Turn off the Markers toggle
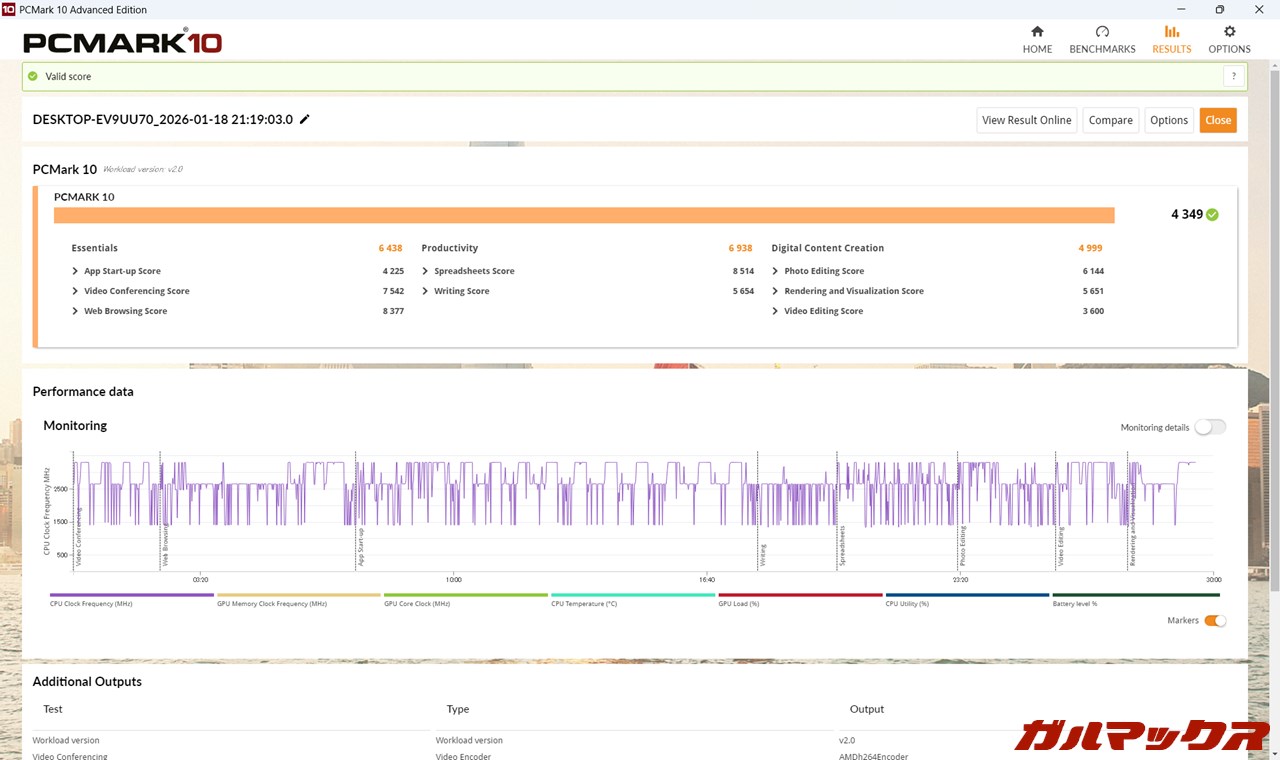The image size is (1280, 760). pos(1214,620)
